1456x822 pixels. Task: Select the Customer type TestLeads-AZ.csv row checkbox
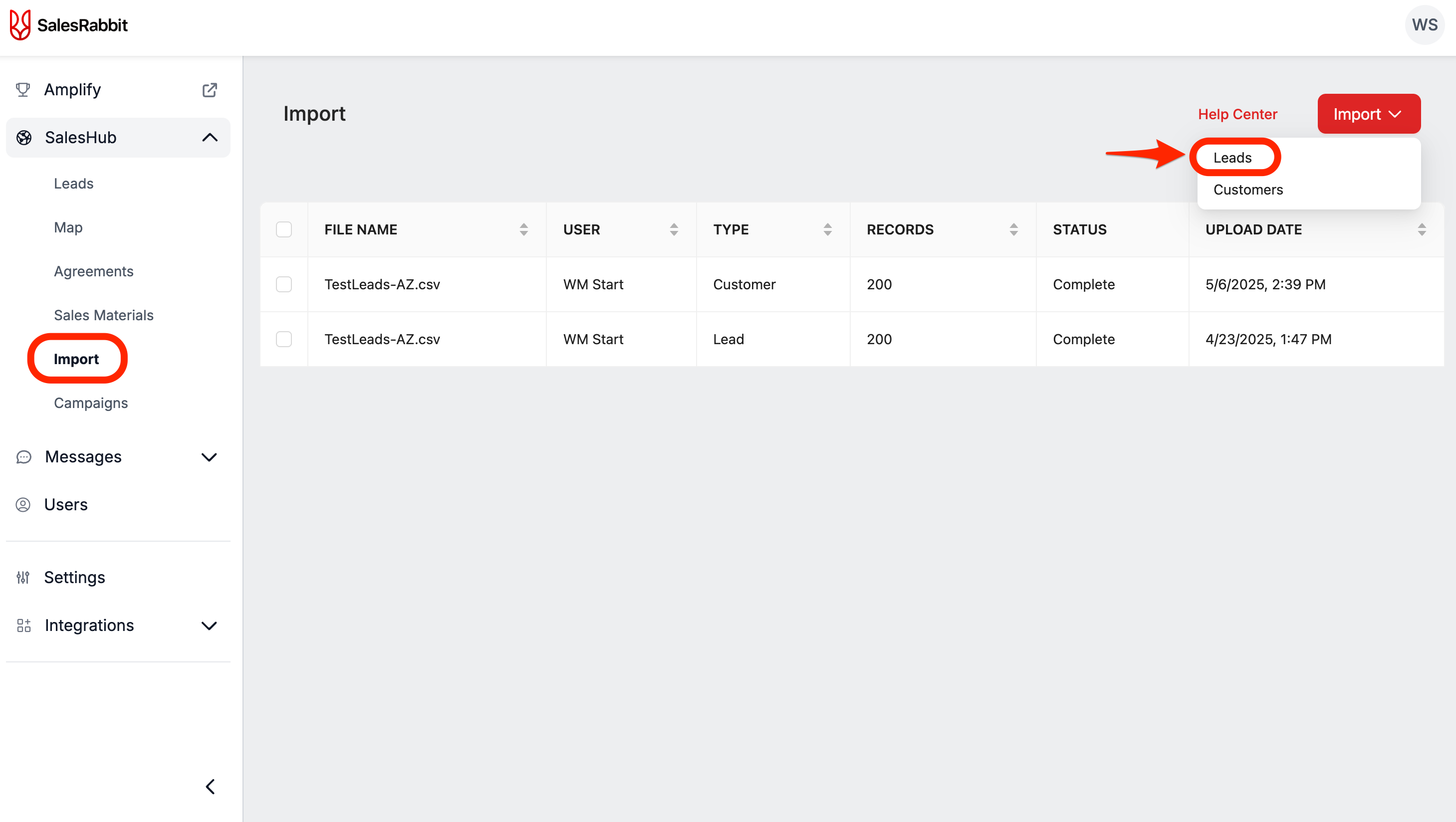(284, 284)
